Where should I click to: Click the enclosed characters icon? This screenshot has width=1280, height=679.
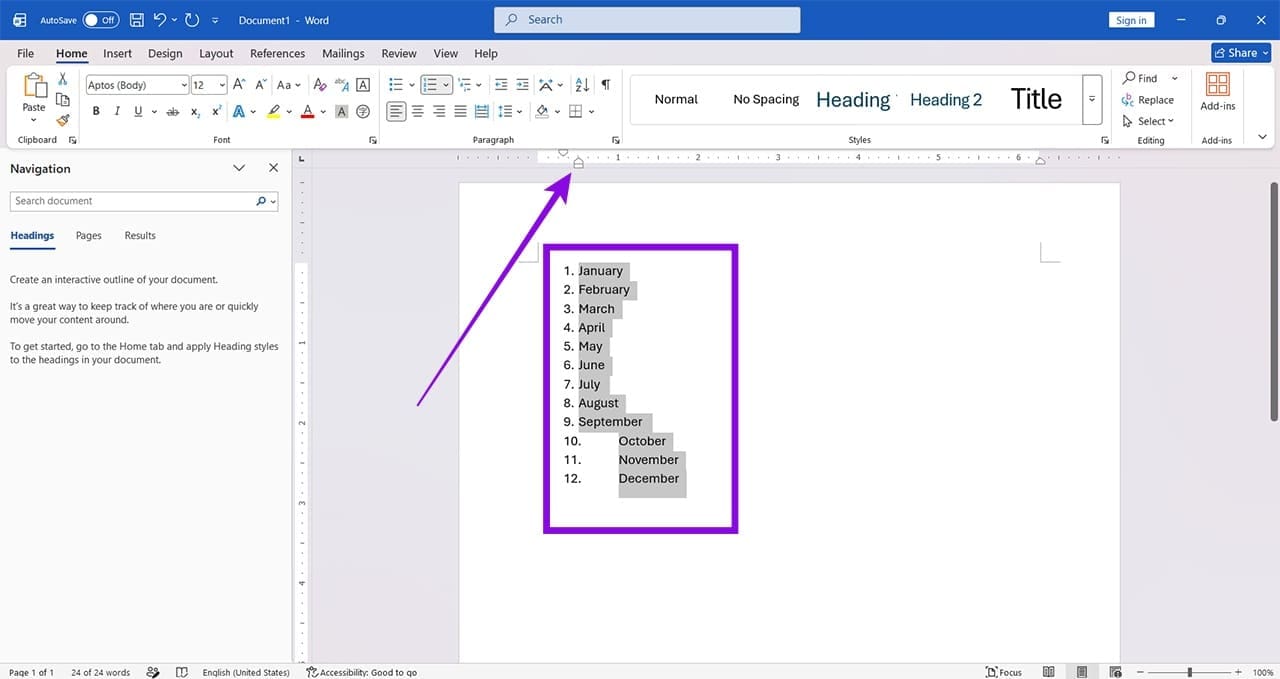[x=363, y=112]
